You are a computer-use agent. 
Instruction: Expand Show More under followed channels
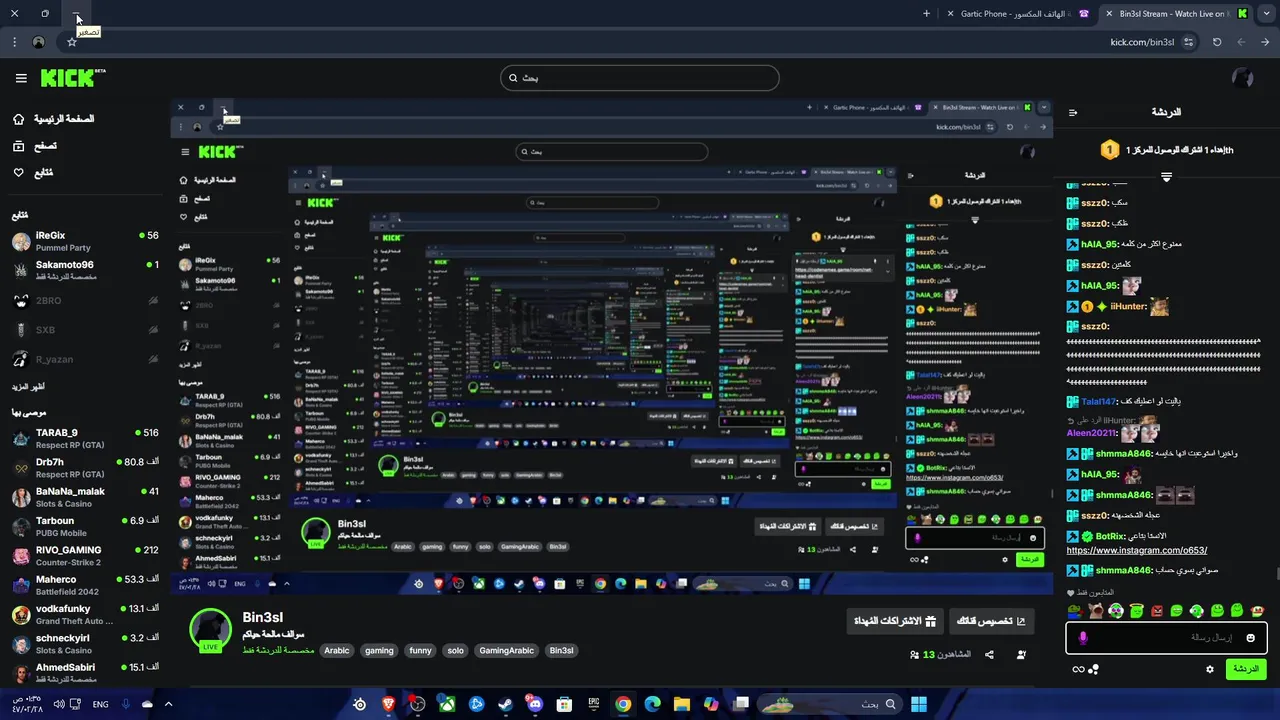pyautogui.click(x=28, y=386)
